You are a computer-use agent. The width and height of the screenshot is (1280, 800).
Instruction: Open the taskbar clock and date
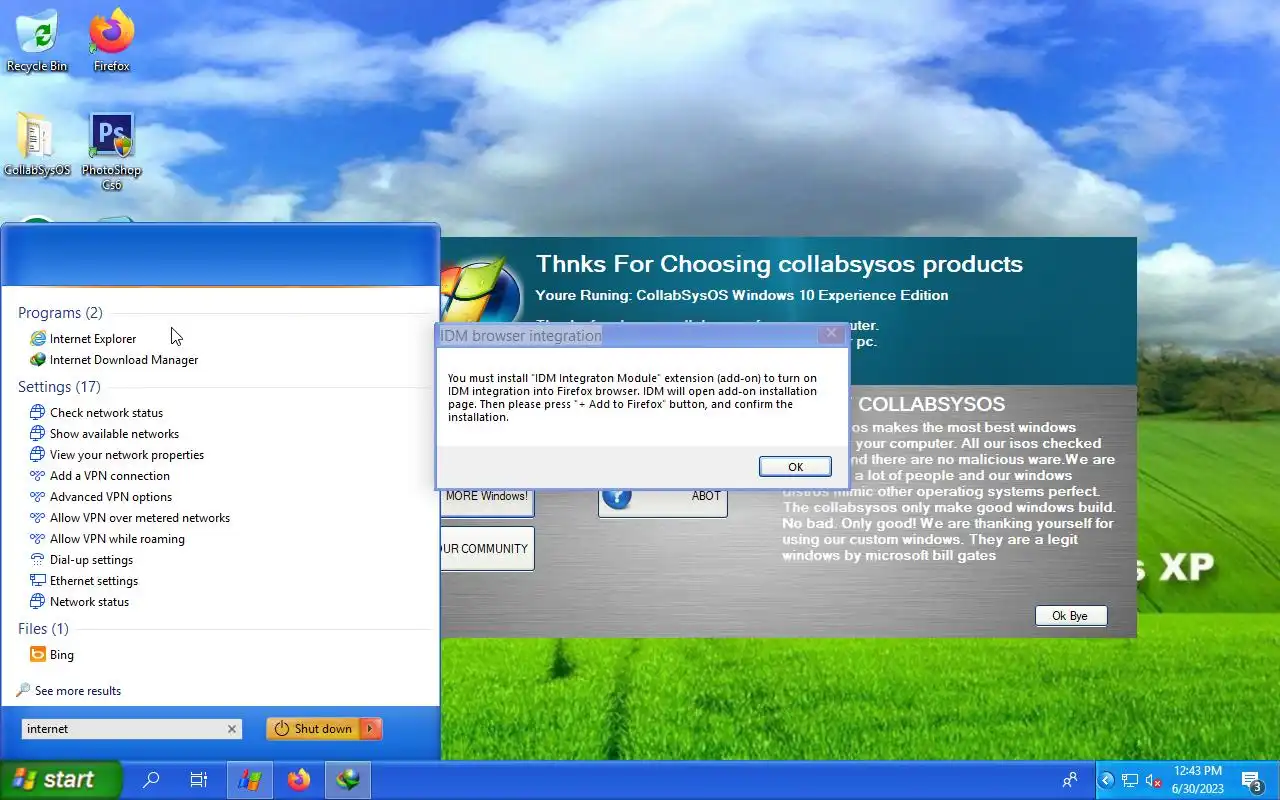point(1198,780)
